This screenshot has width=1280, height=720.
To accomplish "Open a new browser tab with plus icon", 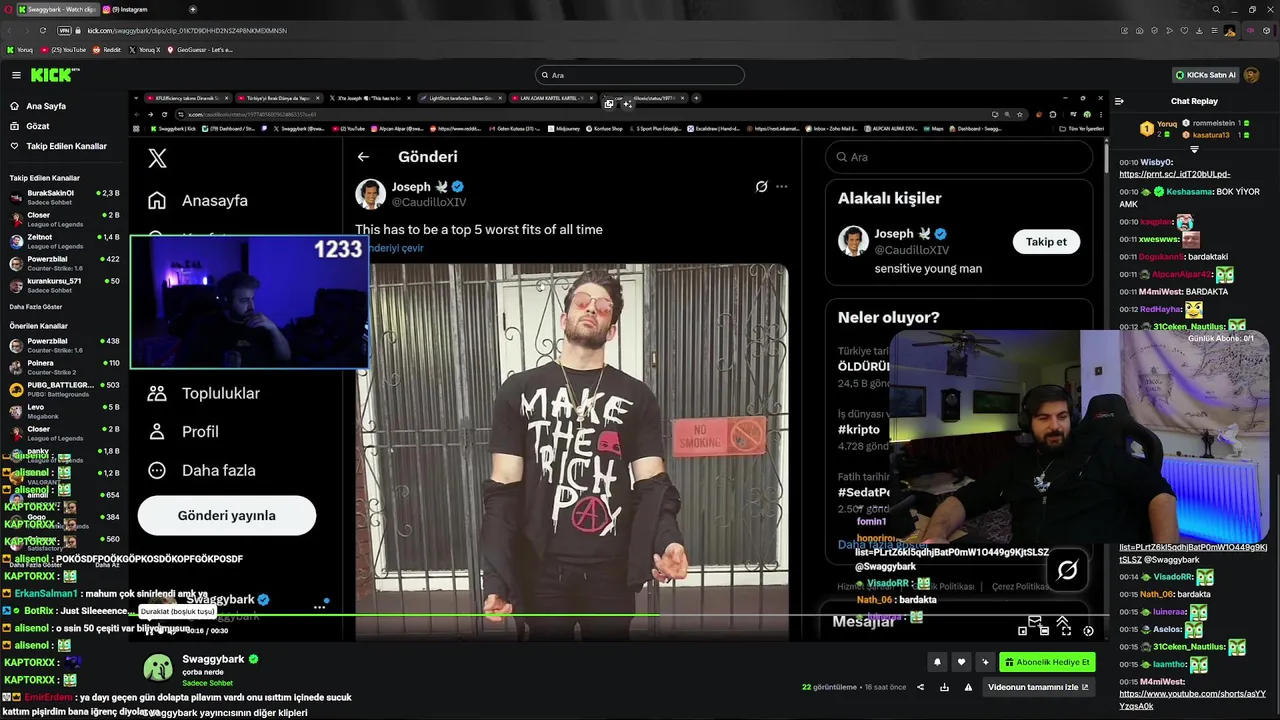I will (x=193, y=9).
